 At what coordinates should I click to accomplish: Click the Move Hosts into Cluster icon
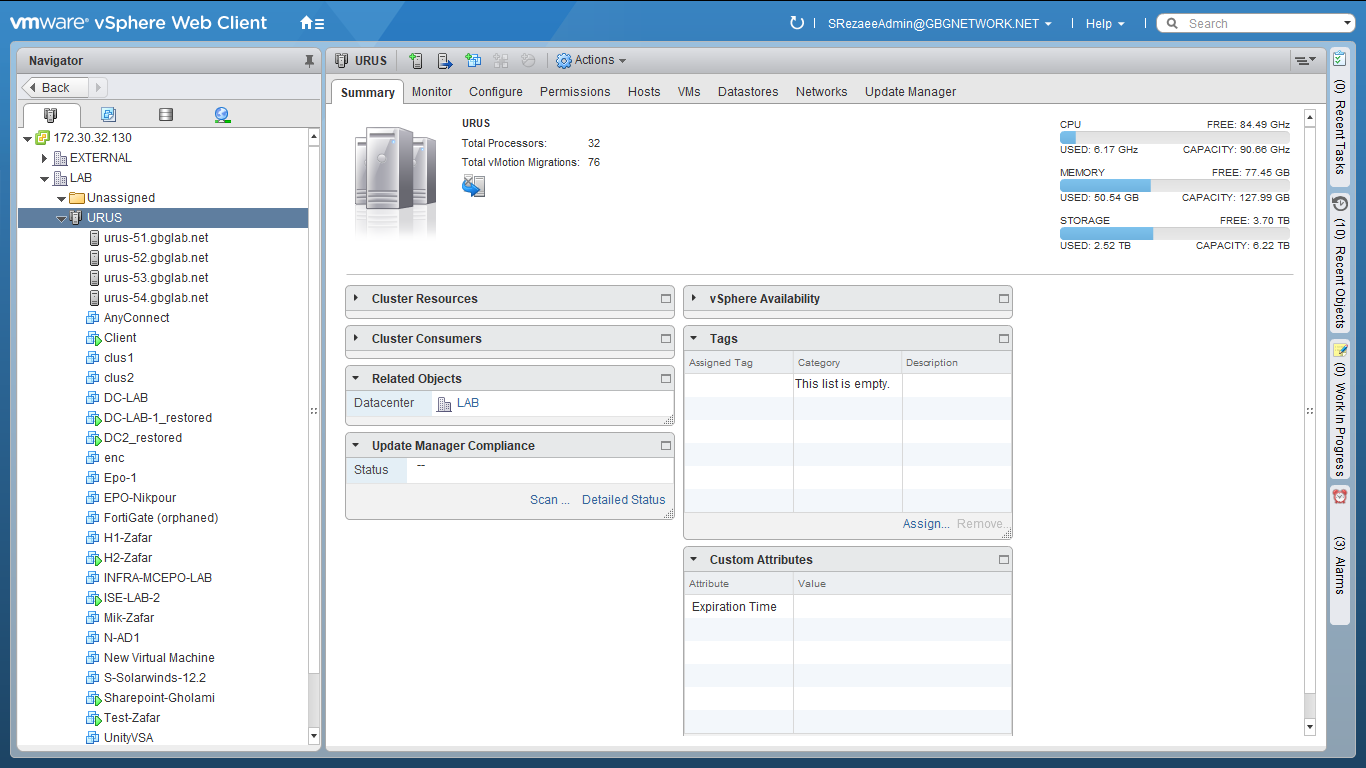point(445,61)
